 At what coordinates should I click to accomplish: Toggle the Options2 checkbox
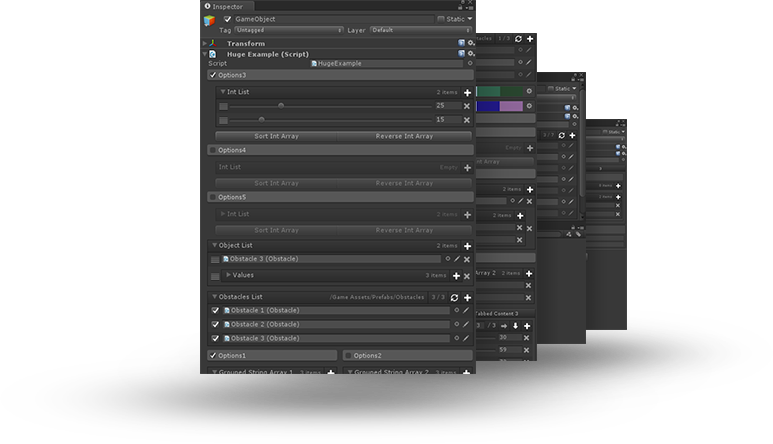coord(348,355)
